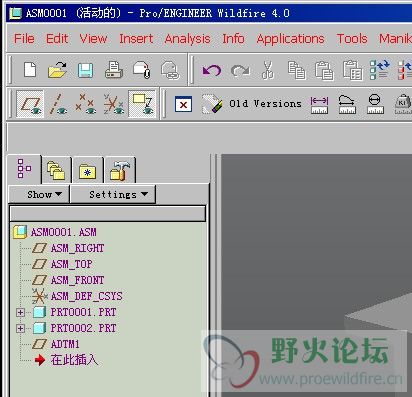Switch to the Favorites tab
The width and height of the screenshot is (412, 397).
tap(88, 170)
